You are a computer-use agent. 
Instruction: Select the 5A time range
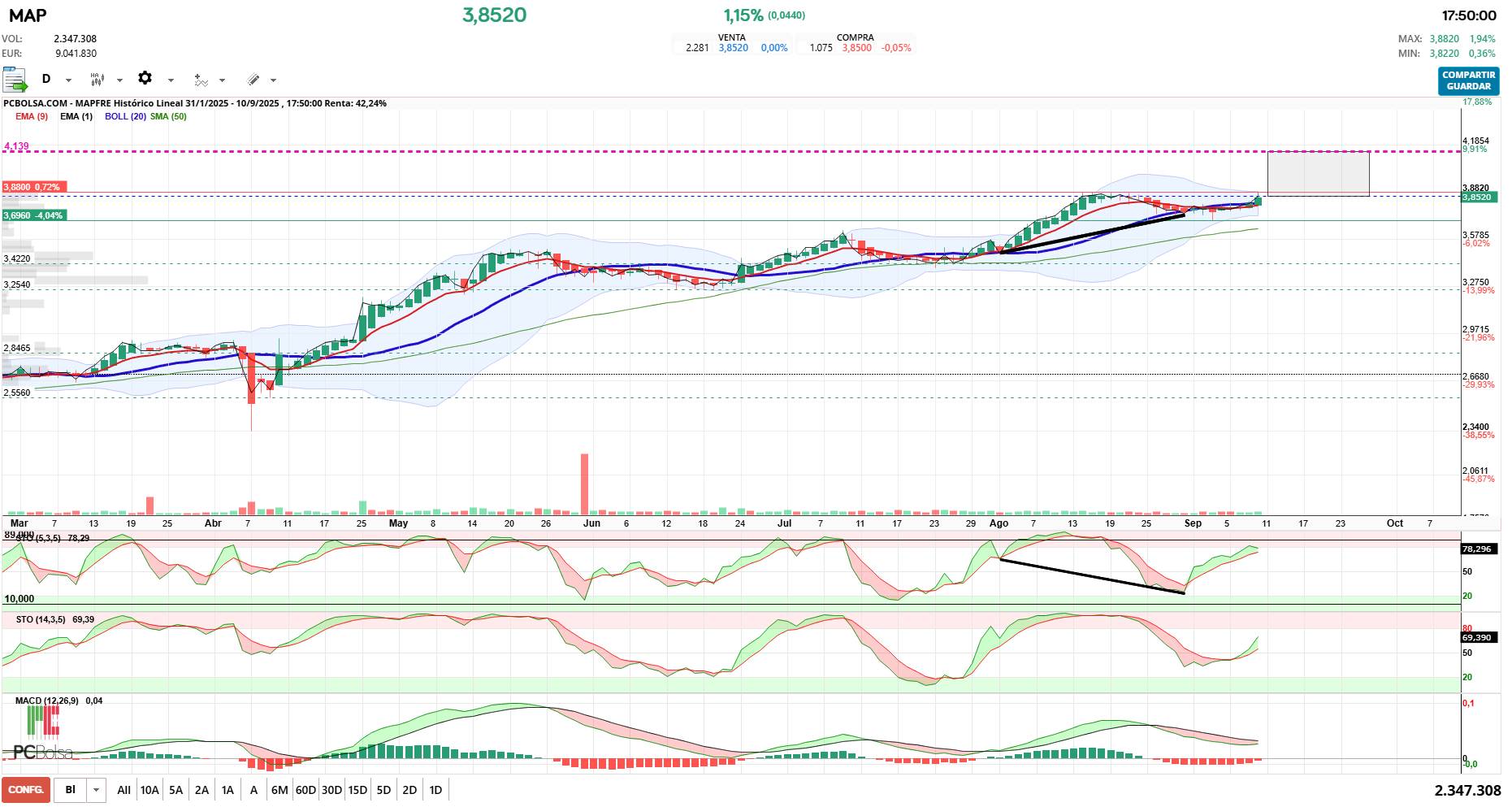175,790
